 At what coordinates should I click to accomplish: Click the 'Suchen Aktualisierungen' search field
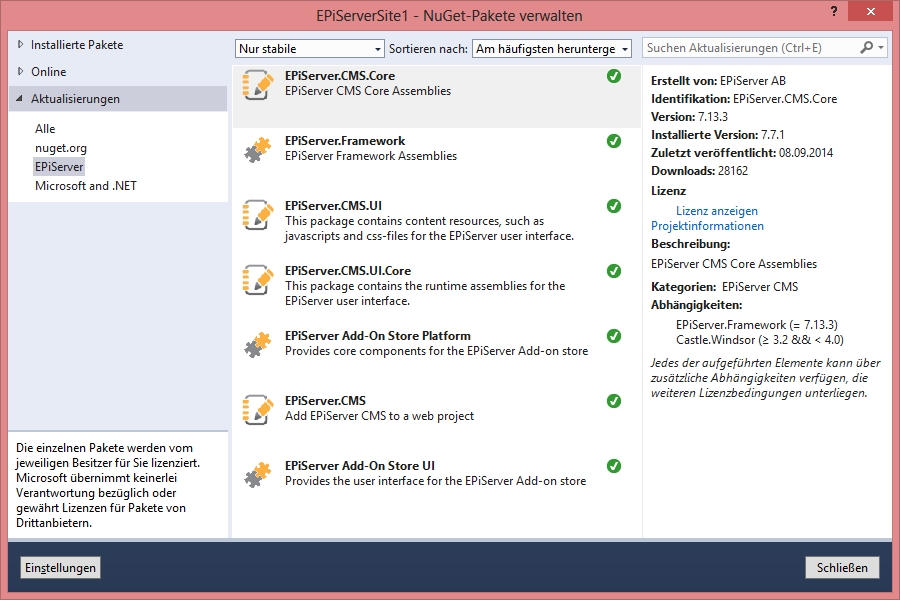[750, 48]
